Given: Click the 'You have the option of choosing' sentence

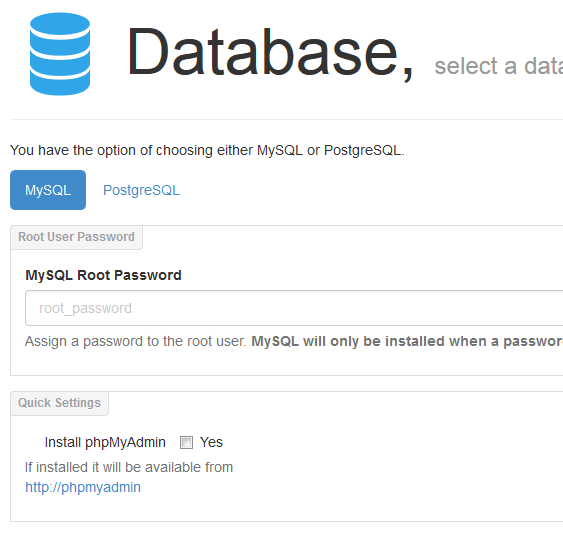Looking at the screenshot, I should click(x=207, y=150).
